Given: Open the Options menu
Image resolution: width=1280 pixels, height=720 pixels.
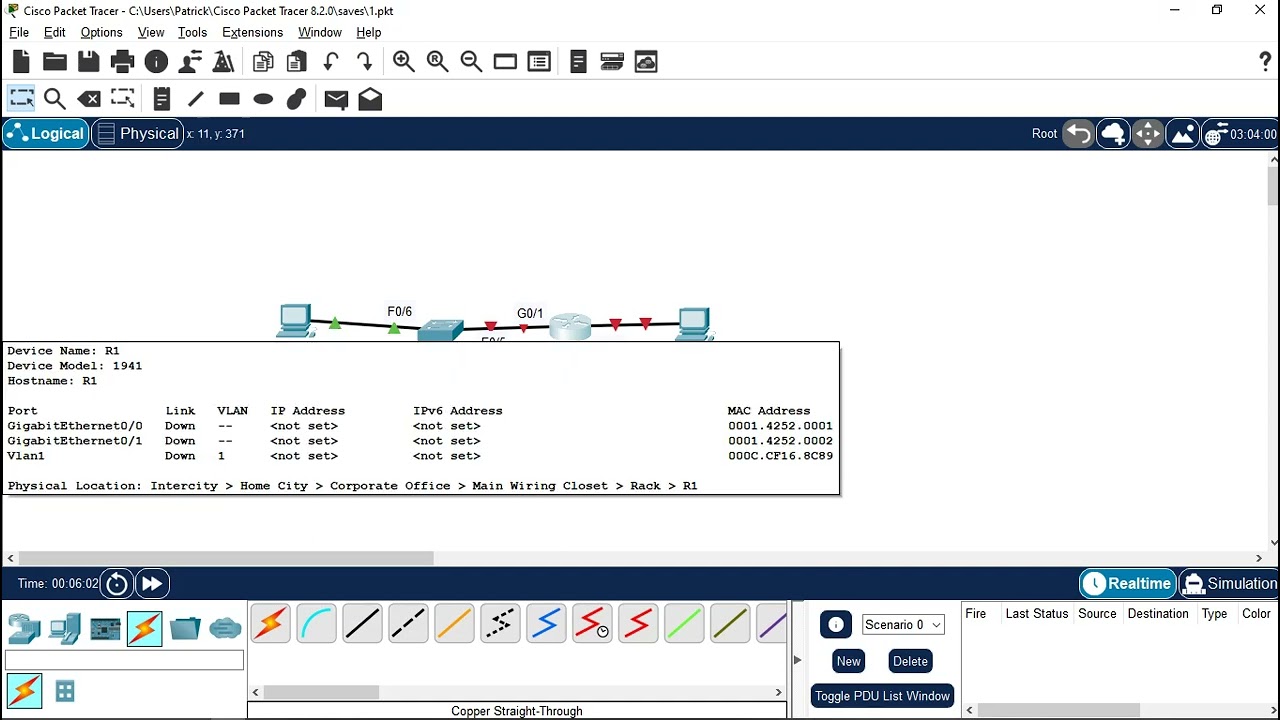Looking at the screenshot, I should pyautogui.click(x=101, y=32).
